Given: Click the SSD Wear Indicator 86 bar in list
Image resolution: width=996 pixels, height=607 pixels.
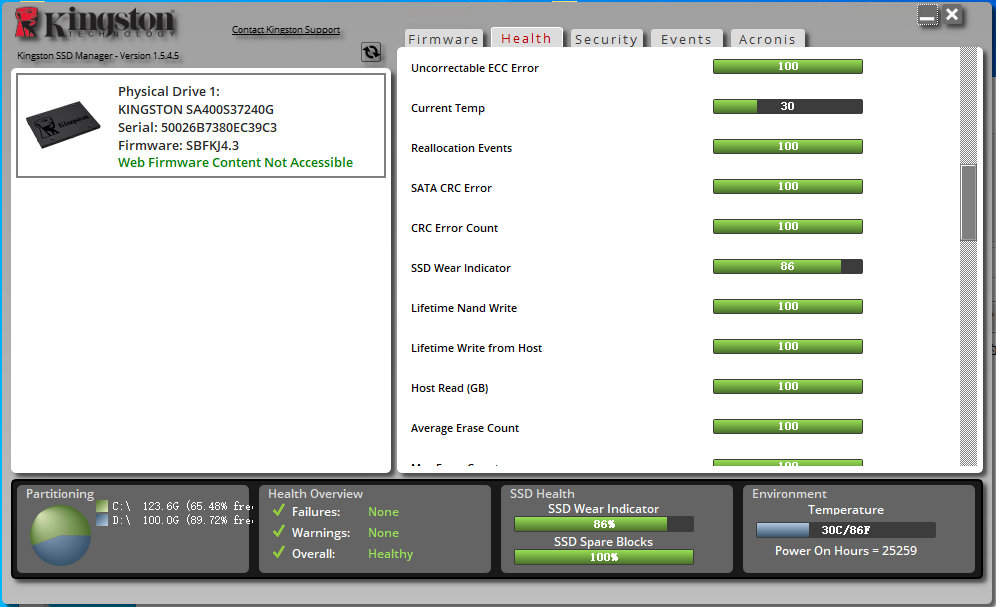Looking at the screenshot, I should click(788, 267).
